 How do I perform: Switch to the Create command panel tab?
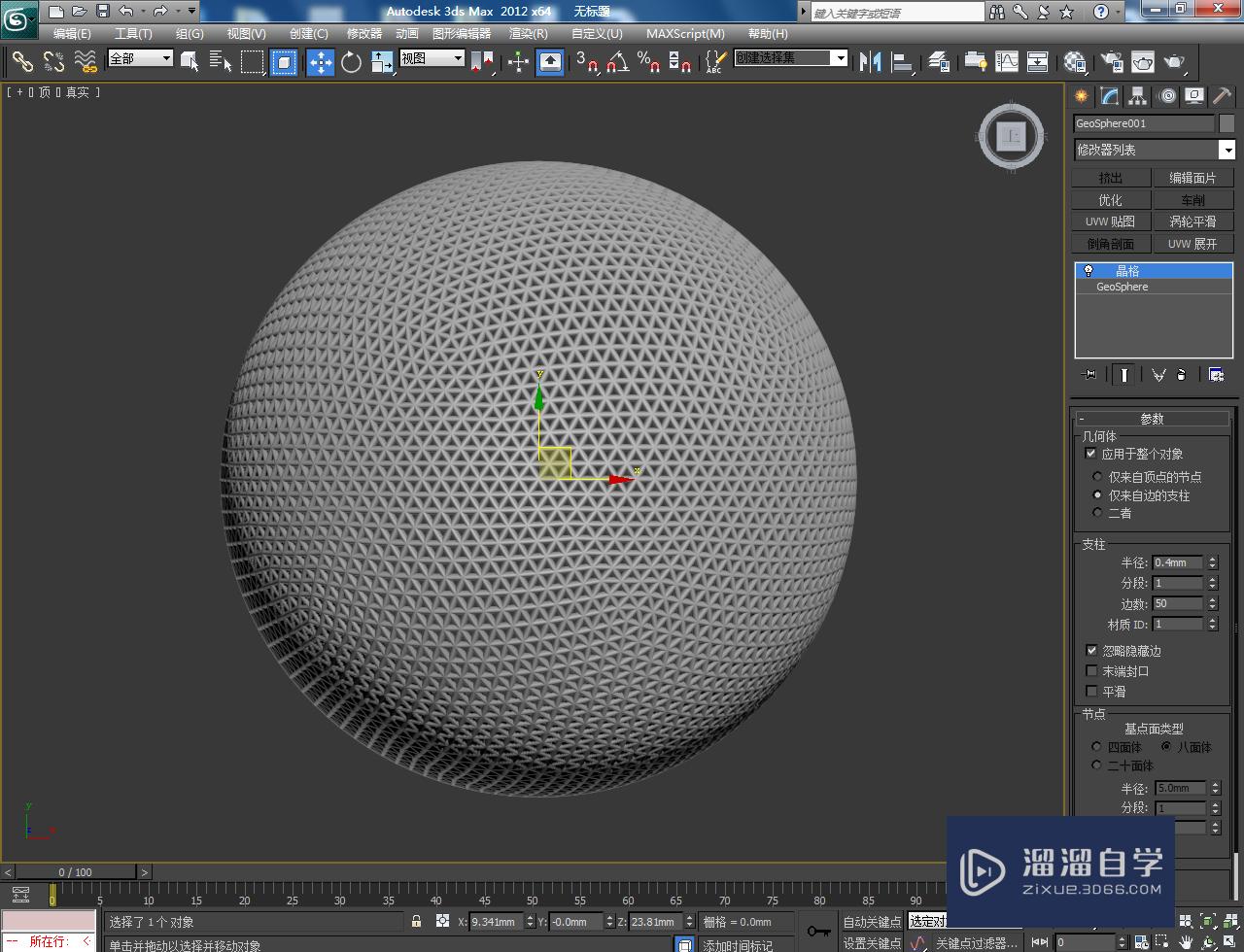pyautogui.click(x=1081, y=96)
